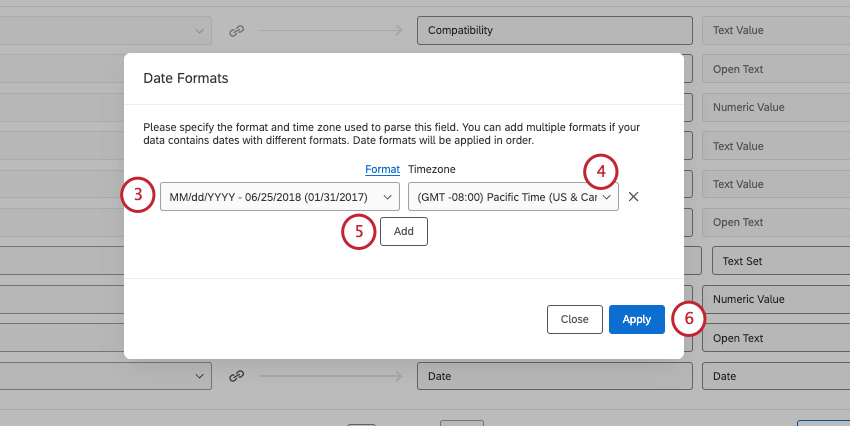Click the Format help link
This screenshot has height=426, width=850.
pos(382,170)
